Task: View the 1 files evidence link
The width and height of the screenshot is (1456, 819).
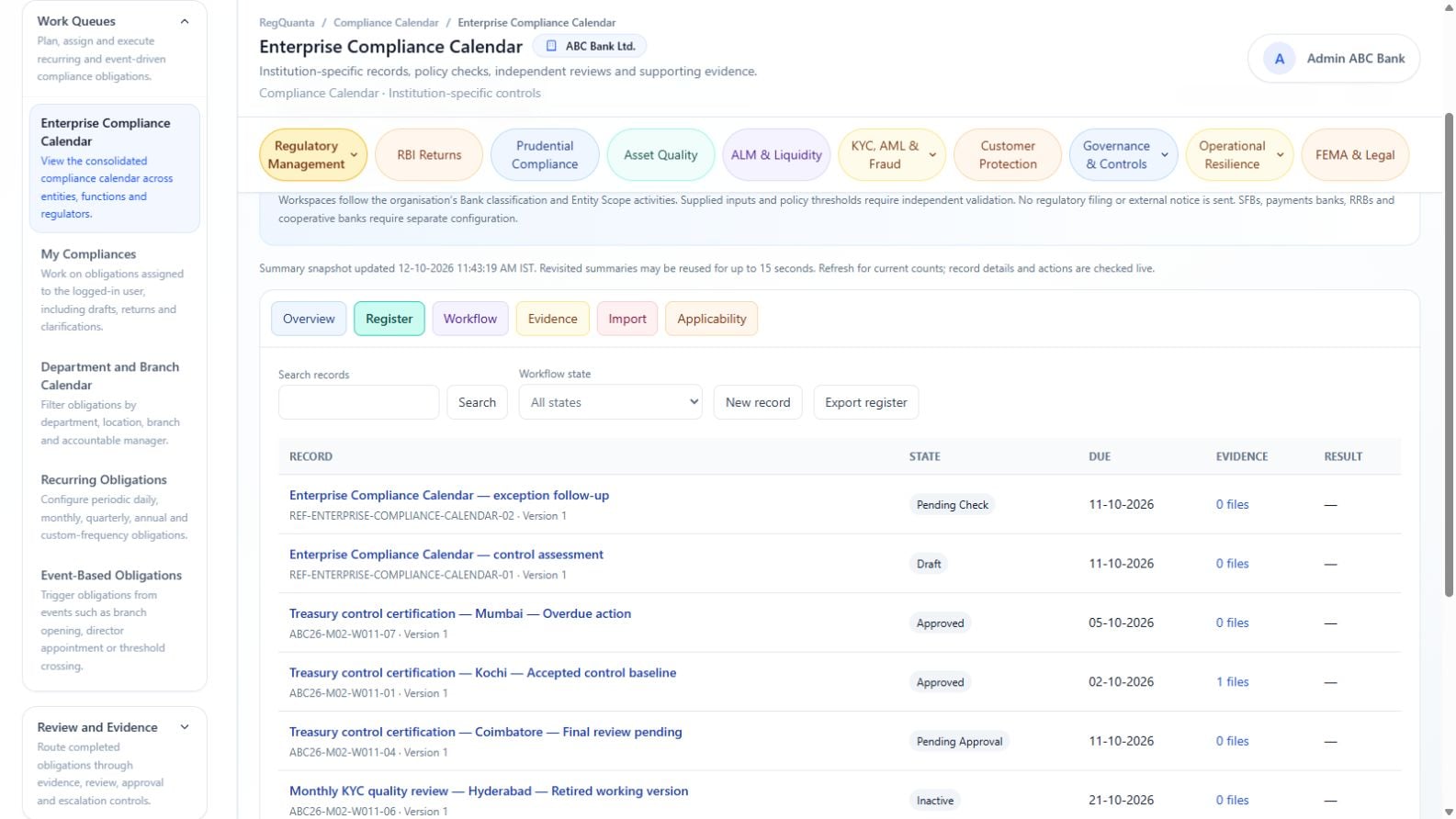Action: [1232, 682]
